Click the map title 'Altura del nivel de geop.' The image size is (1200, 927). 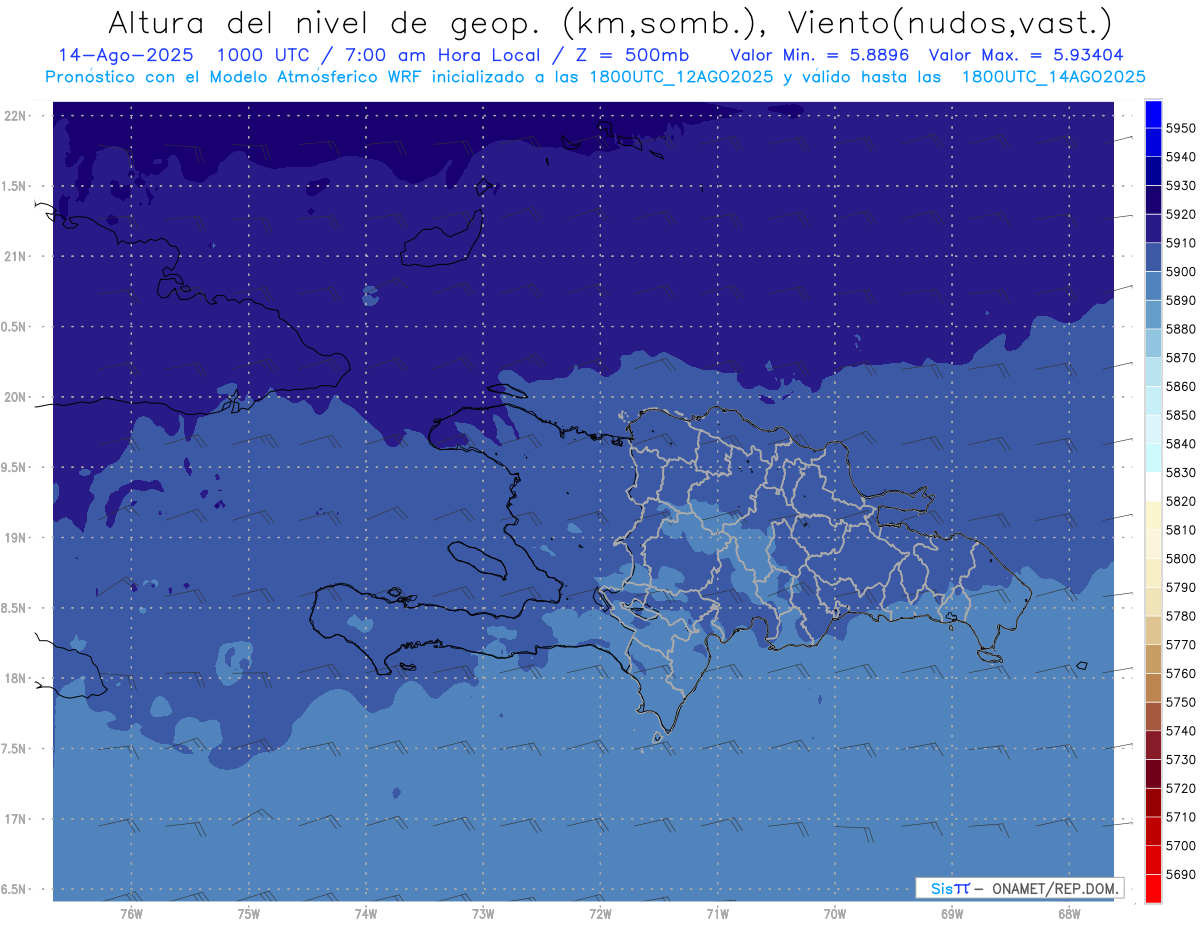point(324,23)
